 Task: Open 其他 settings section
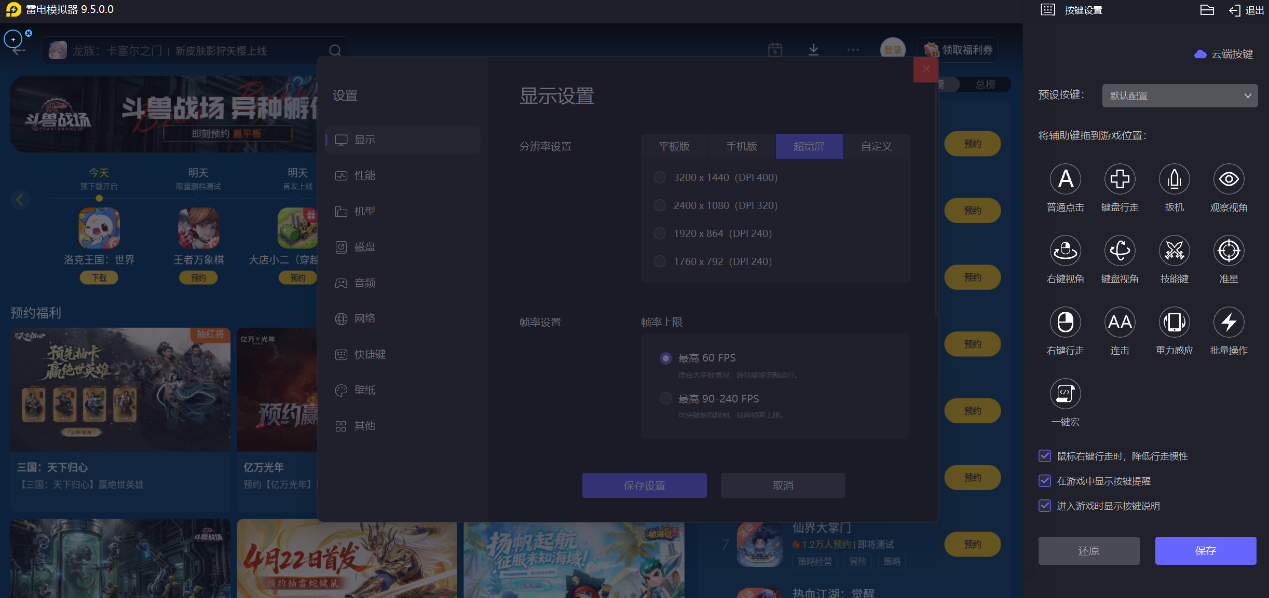pos(403,426)
